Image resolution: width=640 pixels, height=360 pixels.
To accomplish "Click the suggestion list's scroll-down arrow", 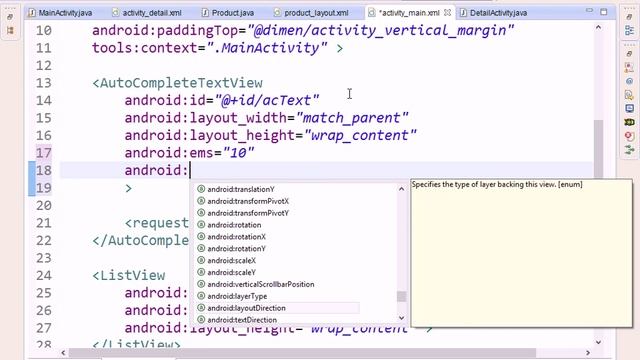I will [x=401, y=318].
